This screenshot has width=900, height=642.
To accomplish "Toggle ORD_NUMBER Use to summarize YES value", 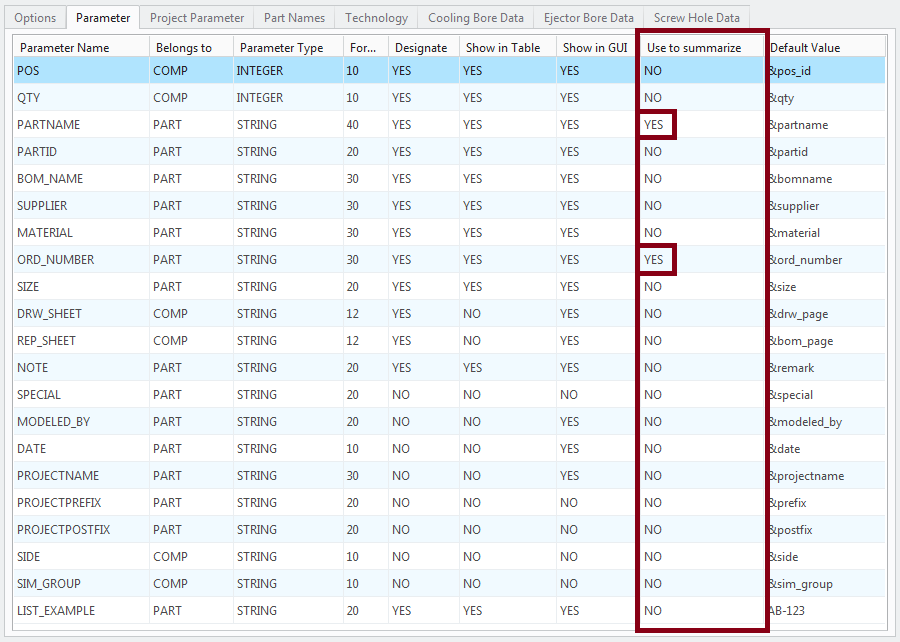I will (x=654, y=260).
